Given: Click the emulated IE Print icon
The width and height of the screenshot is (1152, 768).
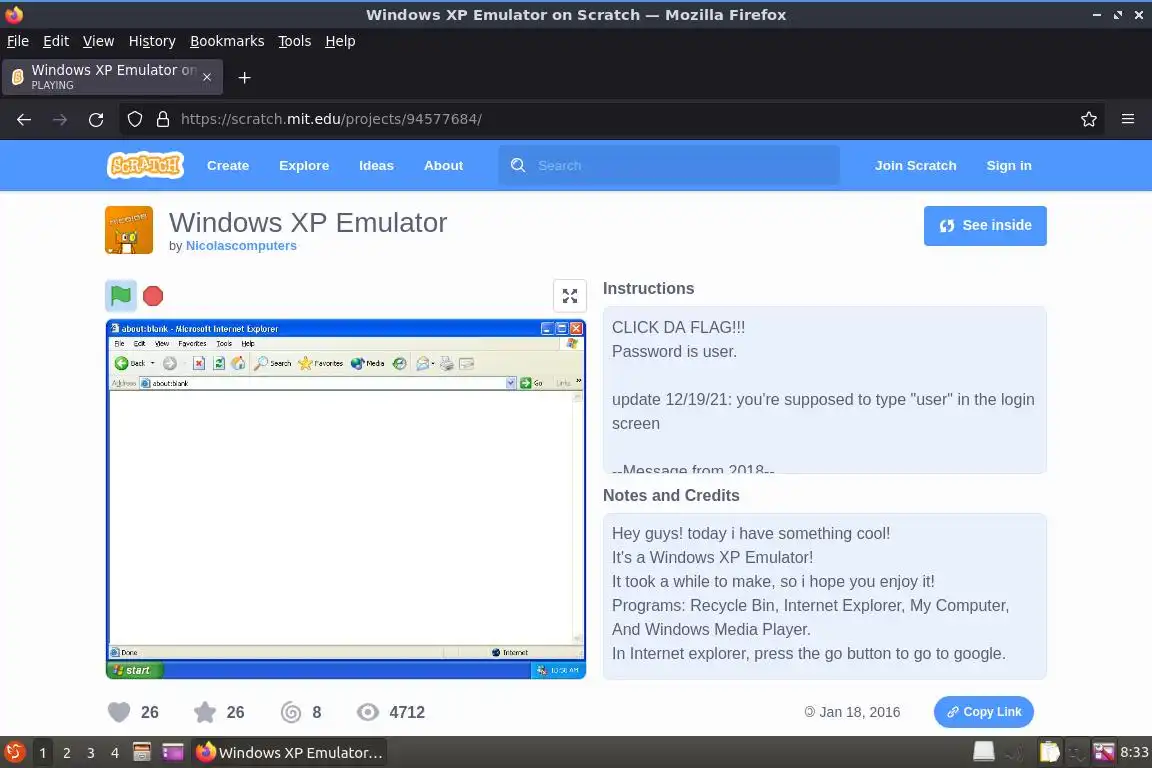Looking at the screenshot, I should (447, 363).
